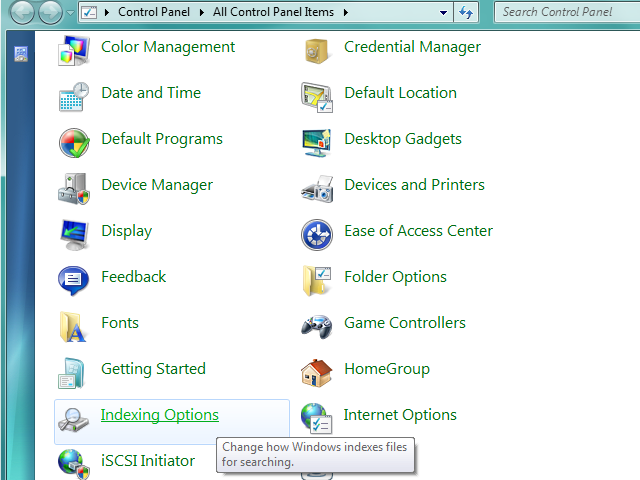
Task: Open the Internet Options link
Action: point(400,415)
